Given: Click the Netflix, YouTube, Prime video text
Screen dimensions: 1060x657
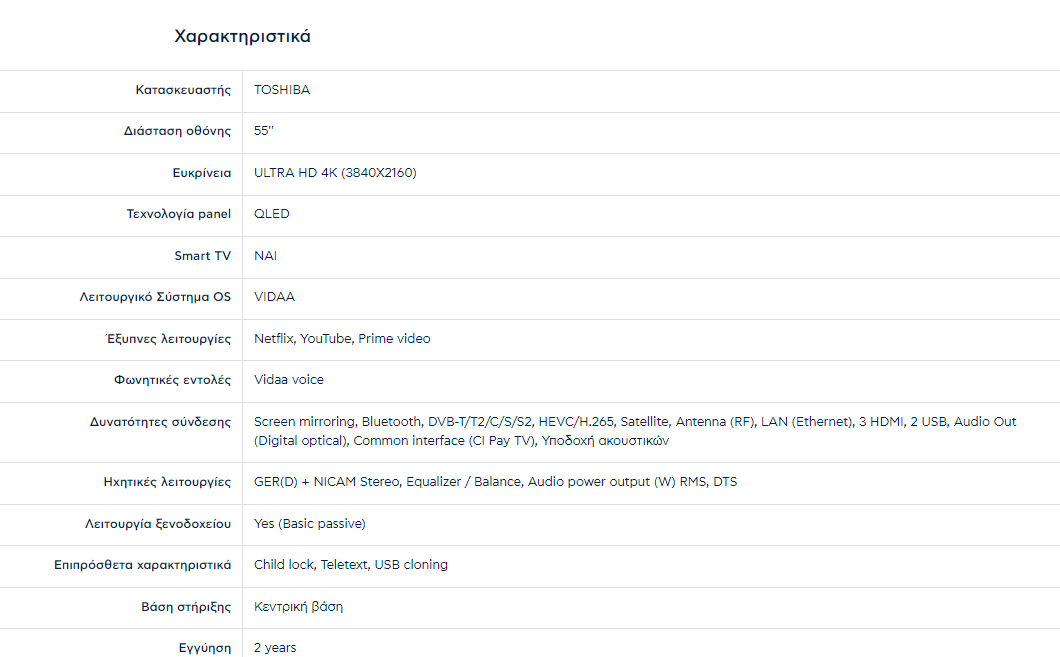Looking at the screenshot, I should [342, 339].
